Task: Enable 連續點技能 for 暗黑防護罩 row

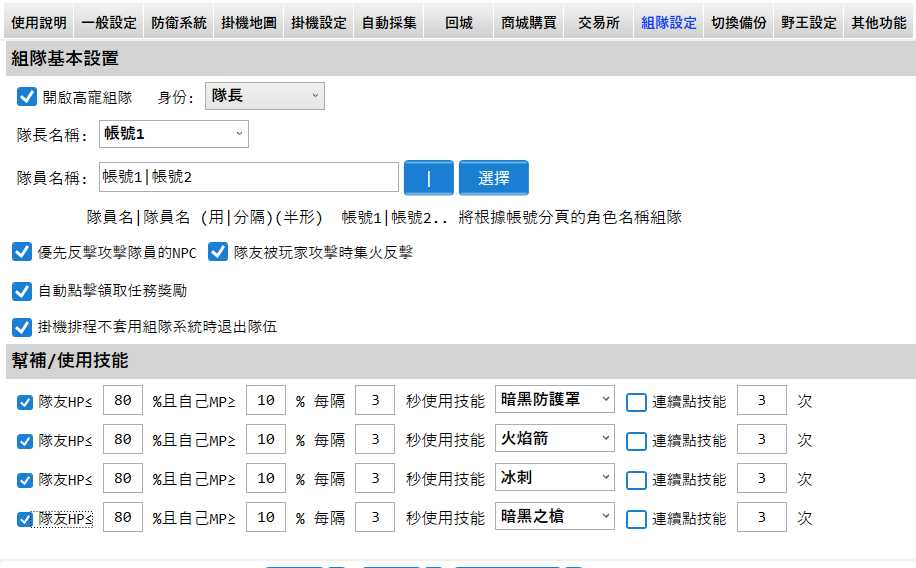Action: coord(636,402)
